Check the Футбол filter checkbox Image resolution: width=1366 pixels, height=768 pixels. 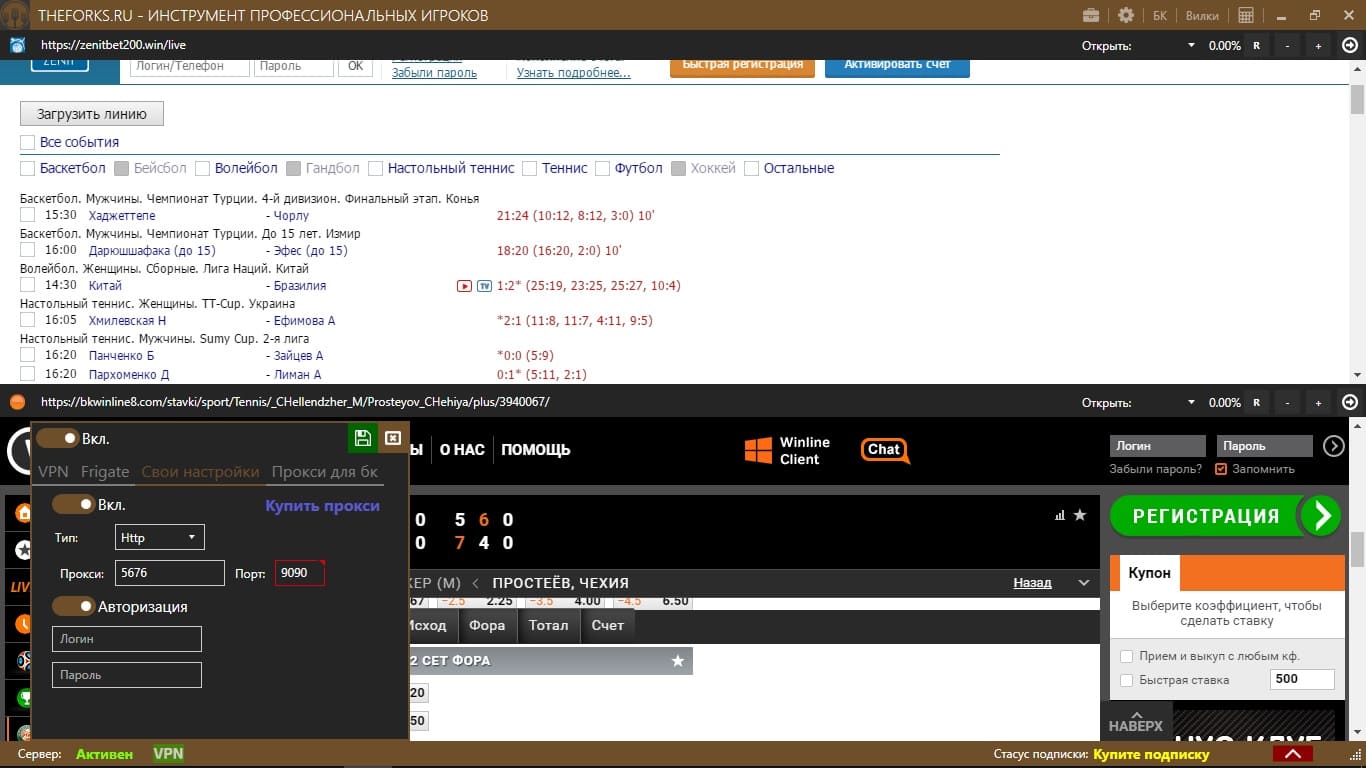click(x=603, y=168)
